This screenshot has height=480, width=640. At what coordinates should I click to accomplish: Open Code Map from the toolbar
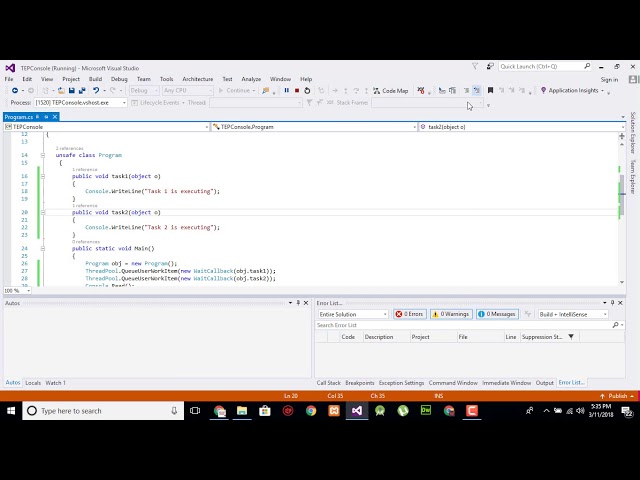click(391, 91)
